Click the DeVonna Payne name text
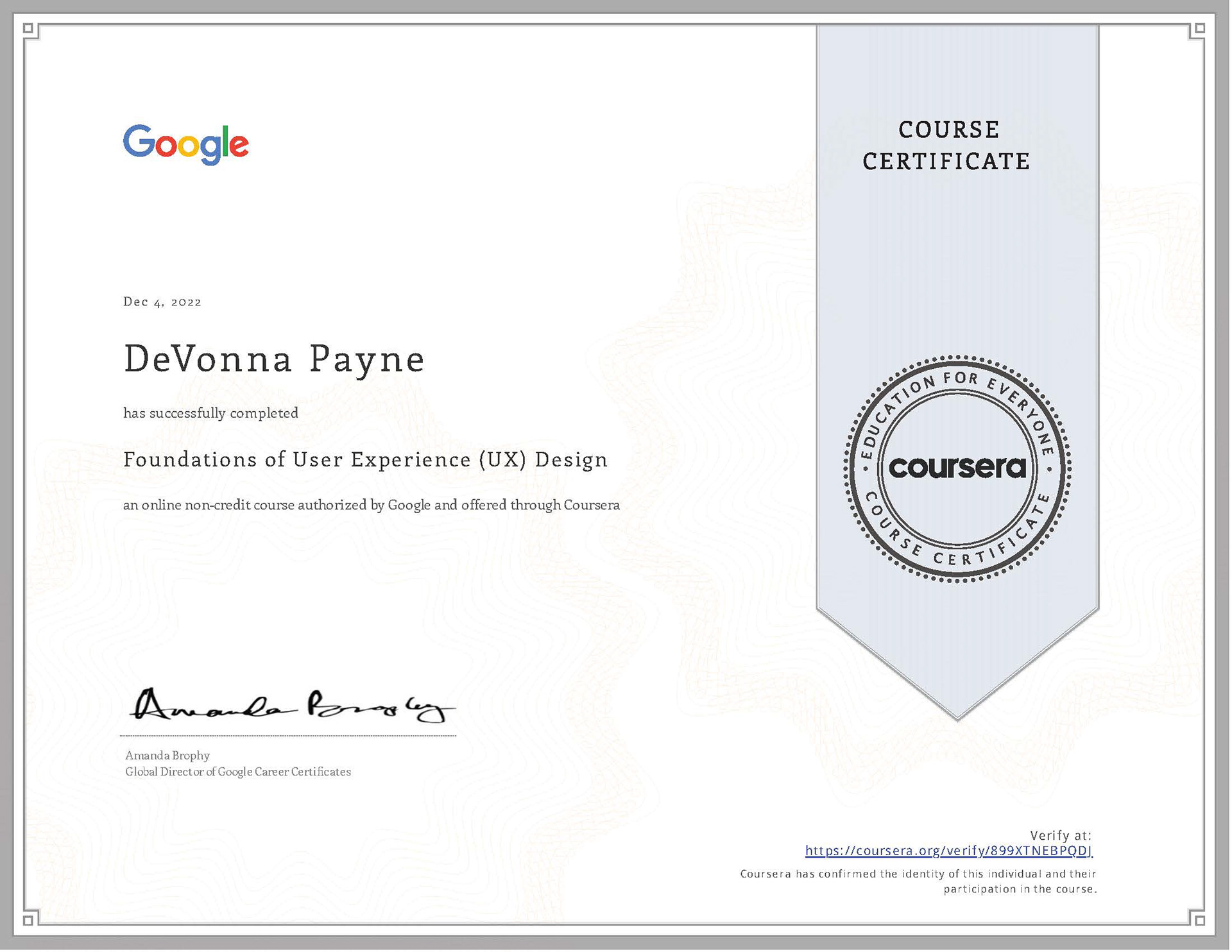This screenshot has width=1232, height=952. [274, 359]
